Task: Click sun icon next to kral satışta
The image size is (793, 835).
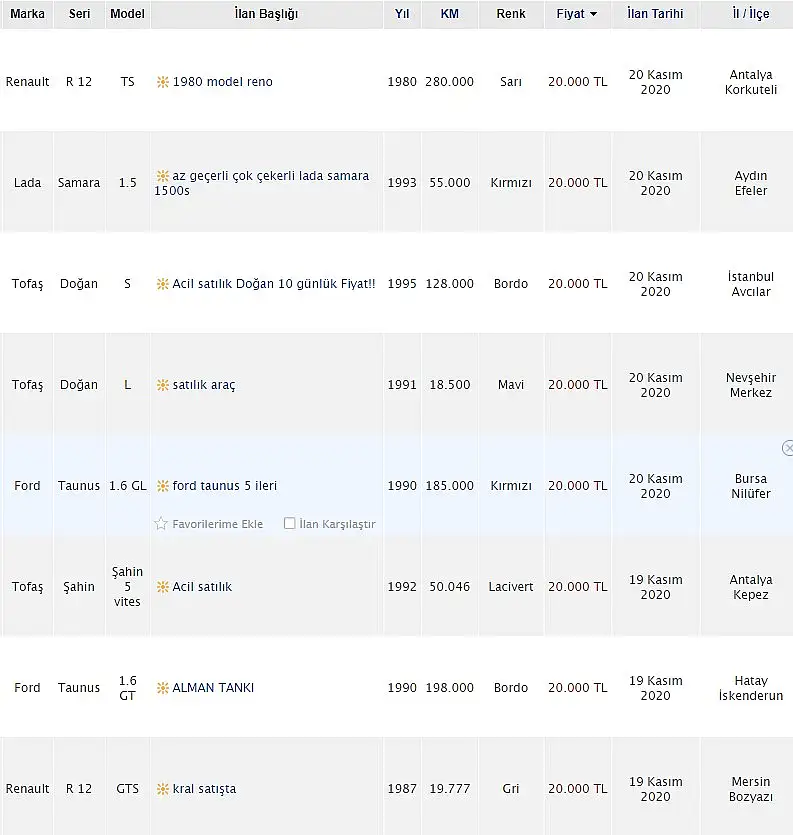Action: 162,789
